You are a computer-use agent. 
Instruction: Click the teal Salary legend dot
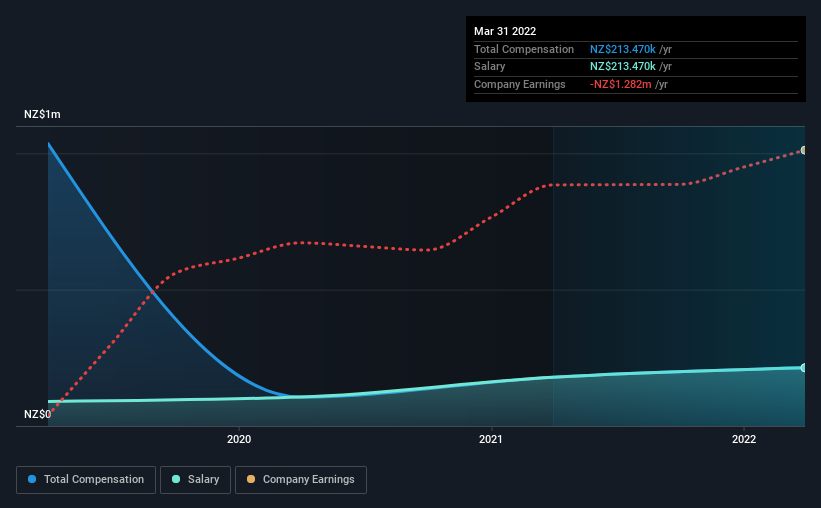point(176,479)
